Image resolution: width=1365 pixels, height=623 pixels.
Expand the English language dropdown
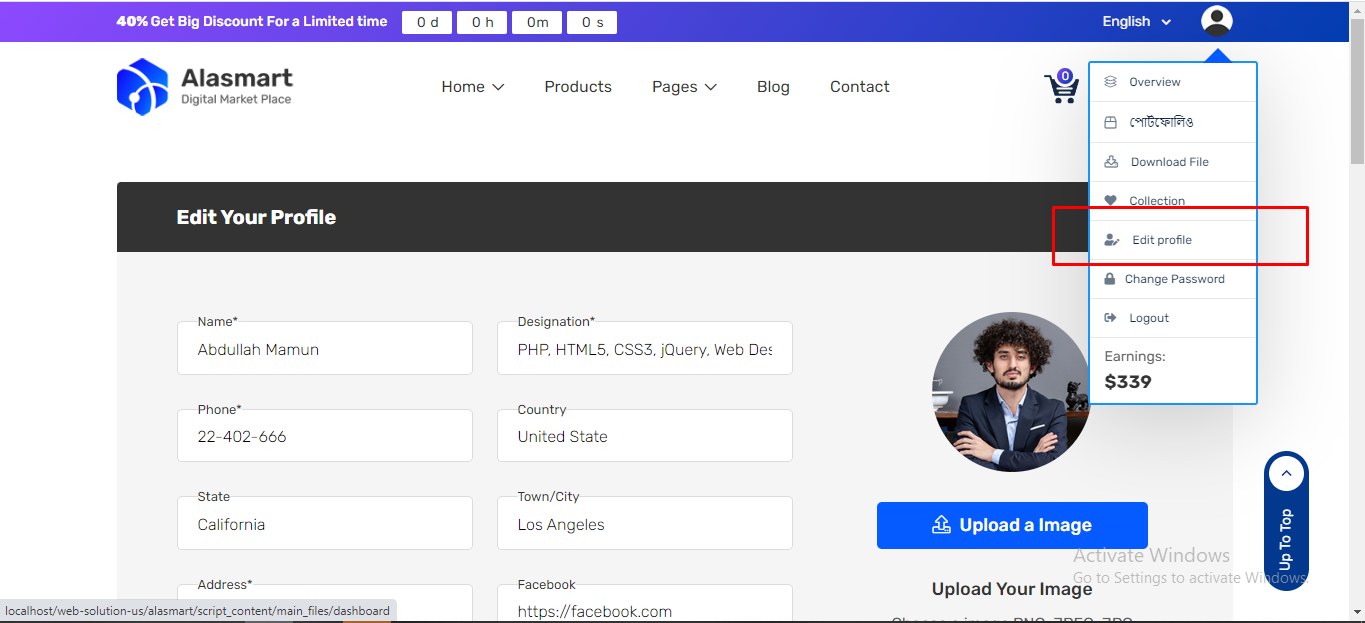(x=1136, y=21)
